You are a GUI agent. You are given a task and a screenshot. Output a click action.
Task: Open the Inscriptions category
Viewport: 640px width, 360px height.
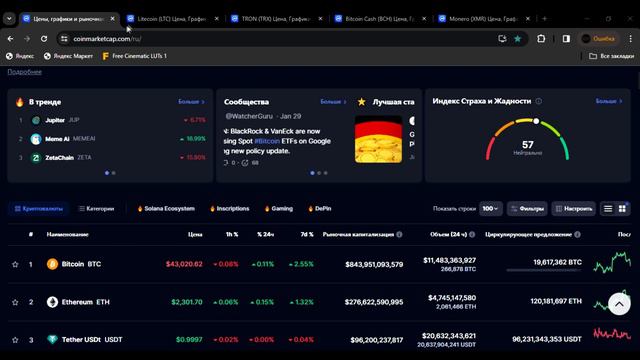pyautogui.click(x=229, y=209)
